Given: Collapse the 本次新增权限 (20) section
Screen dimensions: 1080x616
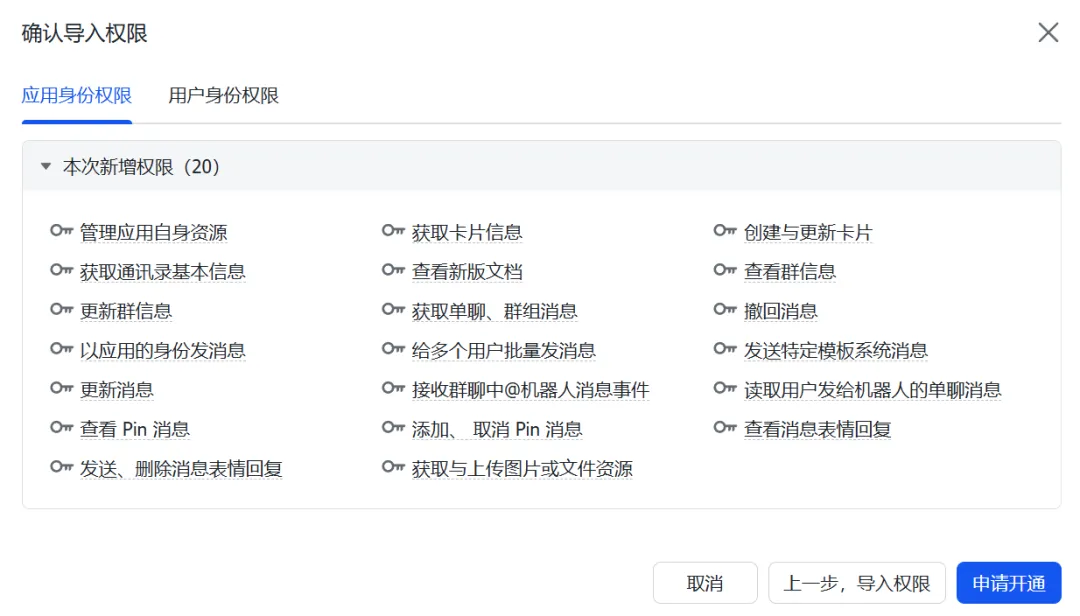Looking at the screenshot, I should (x=46, y=166).
